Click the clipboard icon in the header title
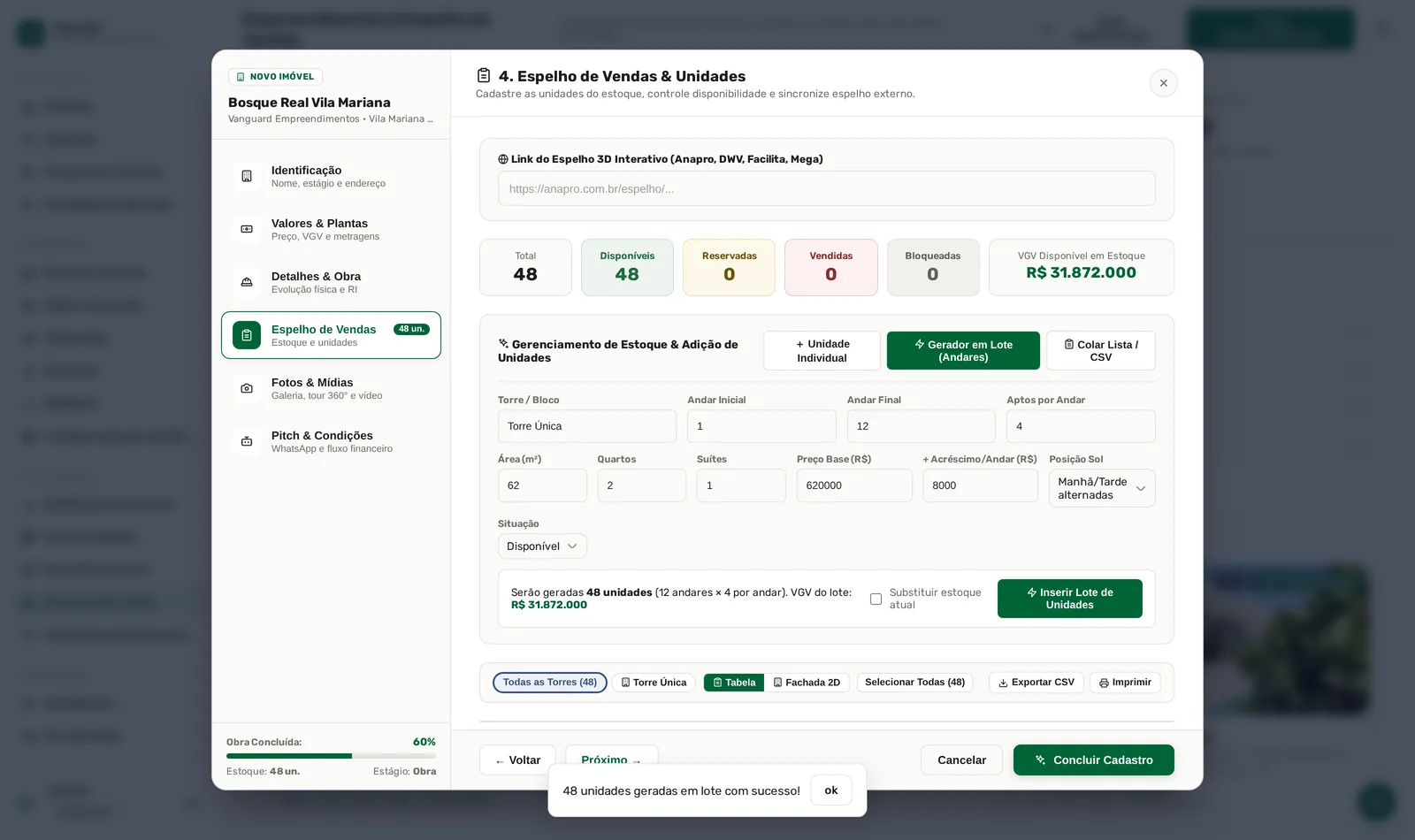This screenshot has height=840, width=1415. click(x=484, y=75)
